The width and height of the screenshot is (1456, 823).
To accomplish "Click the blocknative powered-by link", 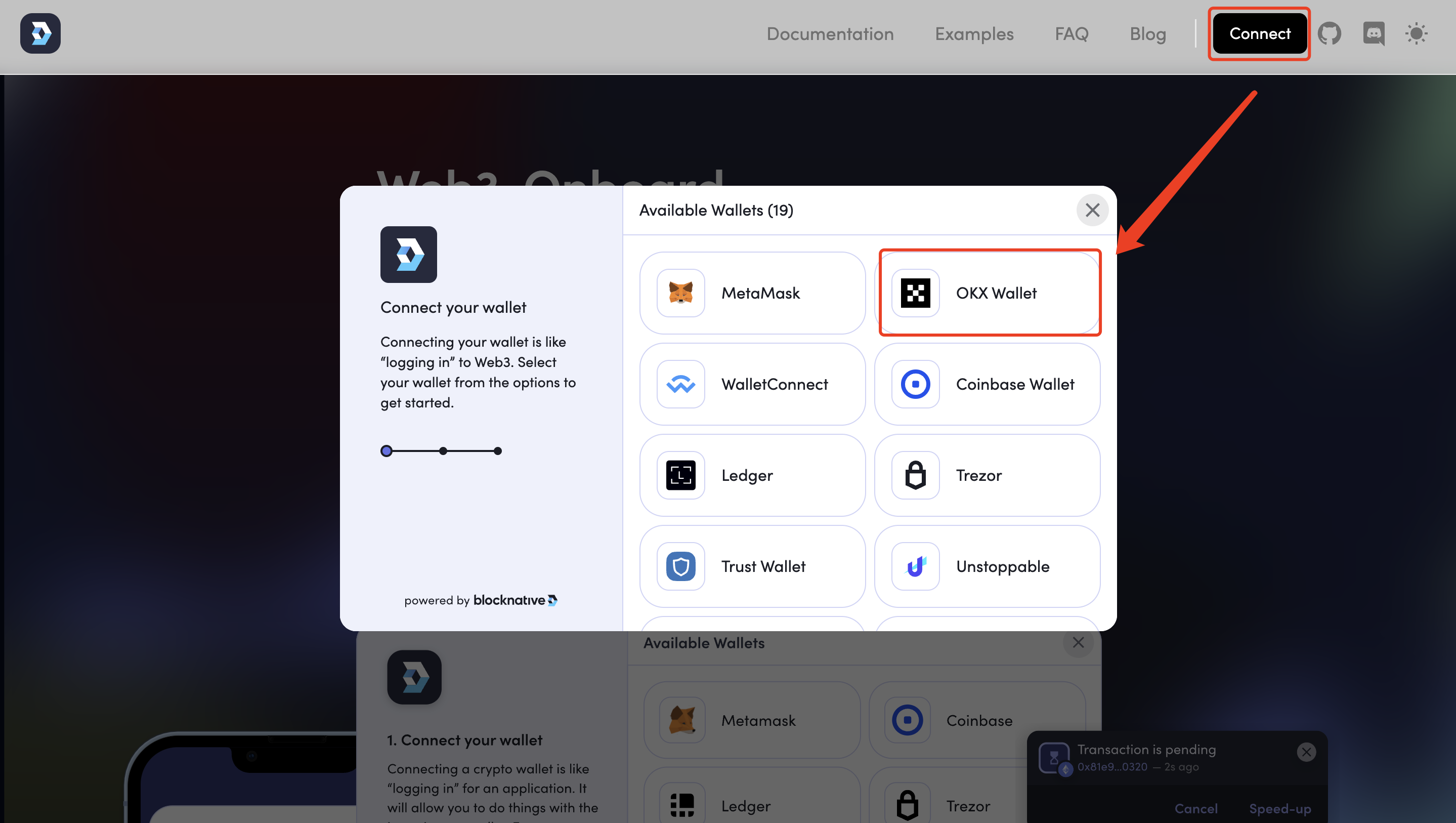I will tap(515, 600).
